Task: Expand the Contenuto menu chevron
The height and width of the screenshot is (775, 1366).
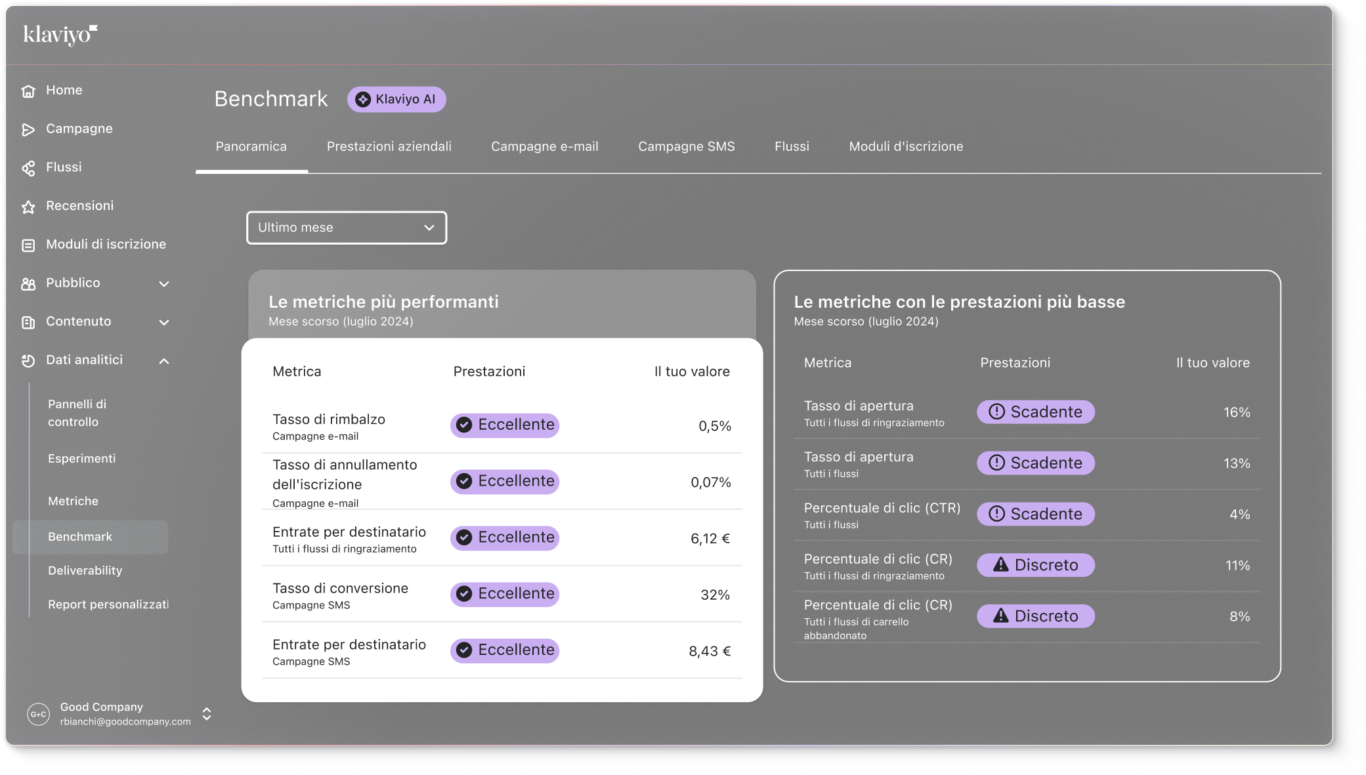Action: tap(164, 322)
